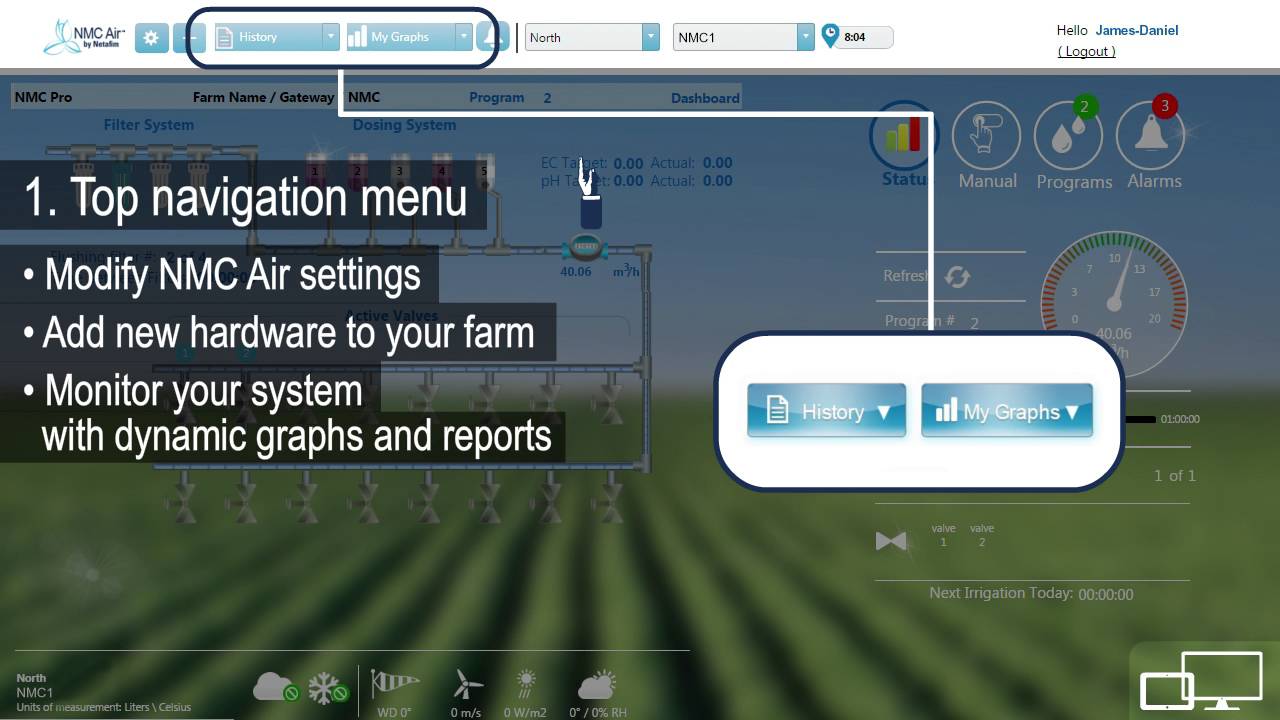Click the 'valve 1' label
The image size is (1280, 720).
point(943,535)
